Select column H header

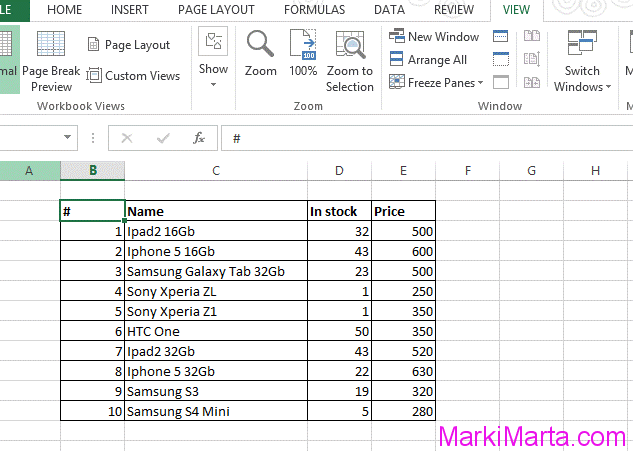click(x=595, y=170)
